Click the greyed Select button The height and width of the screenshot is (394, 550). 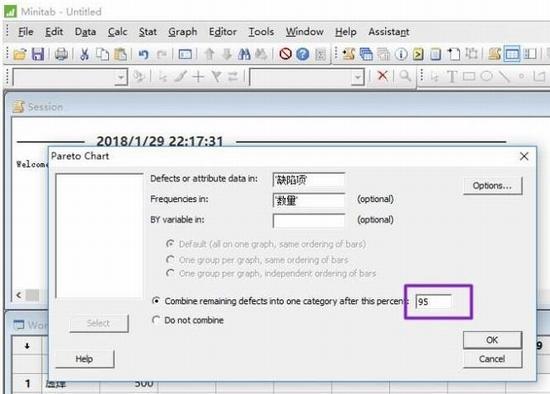(99, 323)
